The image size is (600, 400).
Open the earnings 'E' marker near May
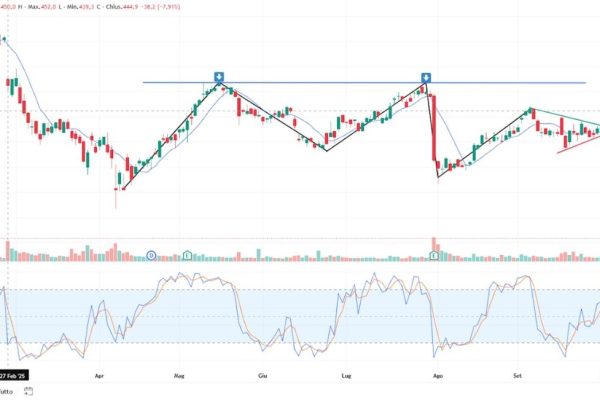point(188,256)
